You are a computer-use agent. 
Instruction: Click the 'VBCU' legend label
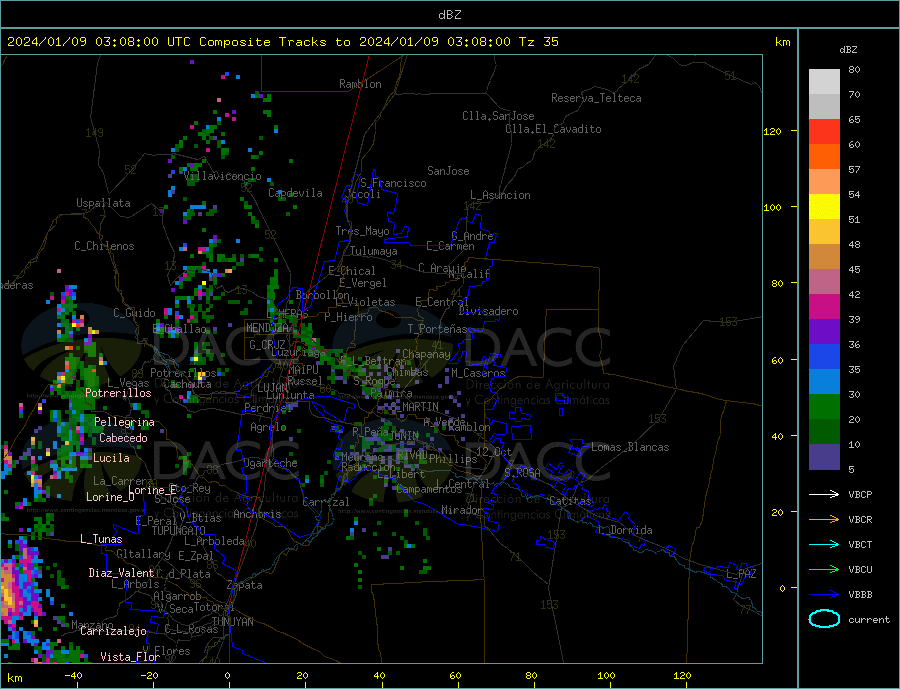[860, 570]
